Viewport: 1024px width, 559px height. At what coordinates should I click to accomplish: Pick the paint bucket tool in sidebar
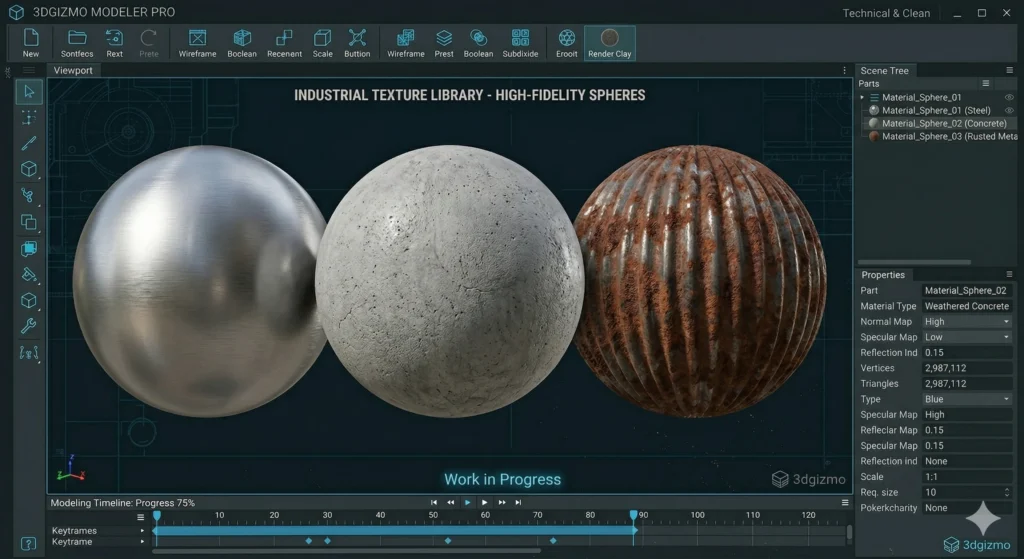click(x=29, y=274)
